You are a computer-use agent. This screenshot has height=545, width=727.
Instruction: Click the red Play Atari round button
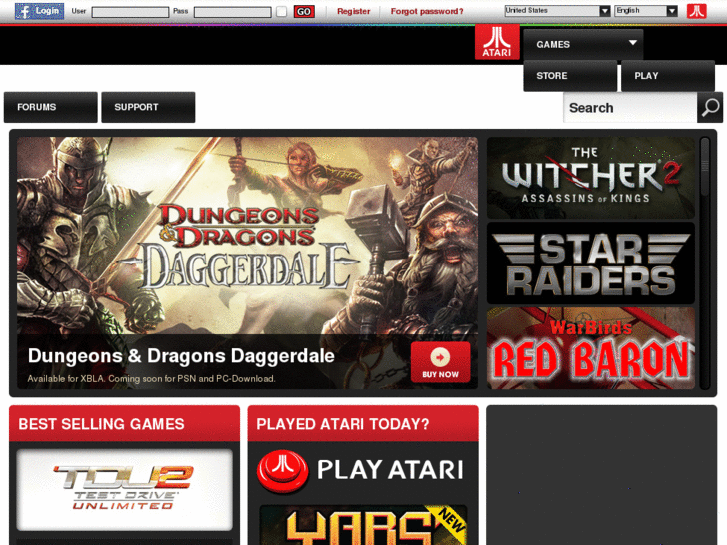(x=282, y=470)
